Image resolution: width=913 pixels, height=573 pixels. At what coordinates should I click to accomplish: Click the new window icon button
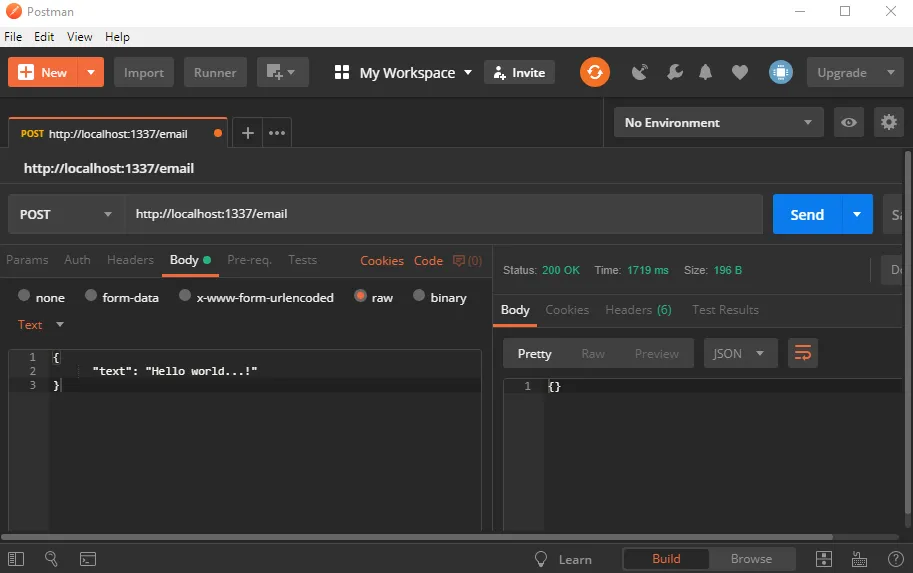tap(282, 72)
